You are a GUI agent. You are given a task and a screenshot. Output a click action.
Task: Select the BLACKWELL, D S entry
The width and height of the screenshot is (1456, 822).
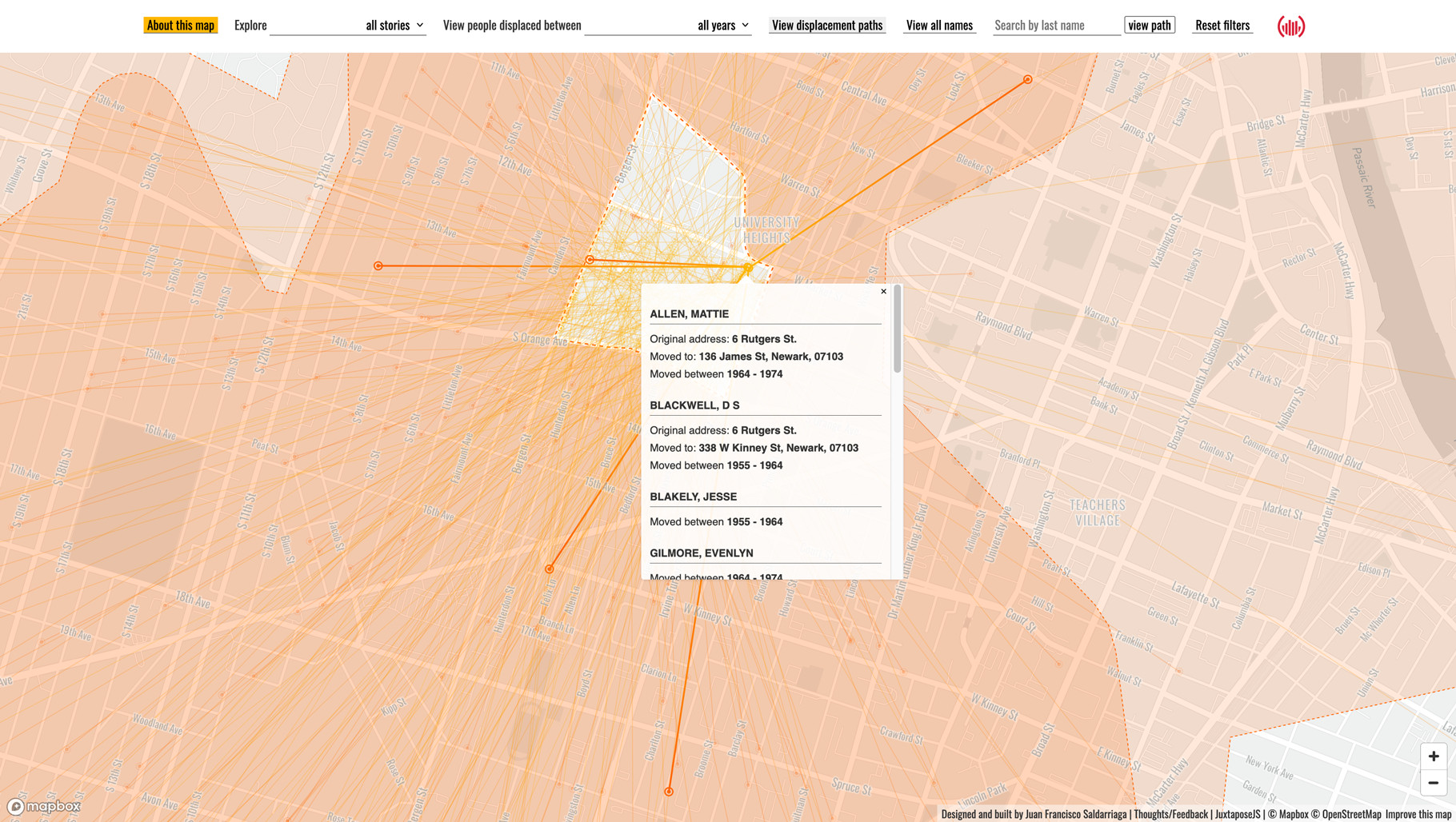point(694,405)
